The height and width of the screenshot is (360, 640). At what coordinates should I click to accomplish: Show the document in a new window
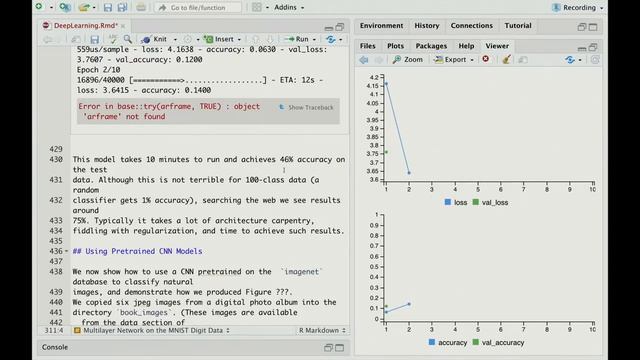click(x=76, y=39)
